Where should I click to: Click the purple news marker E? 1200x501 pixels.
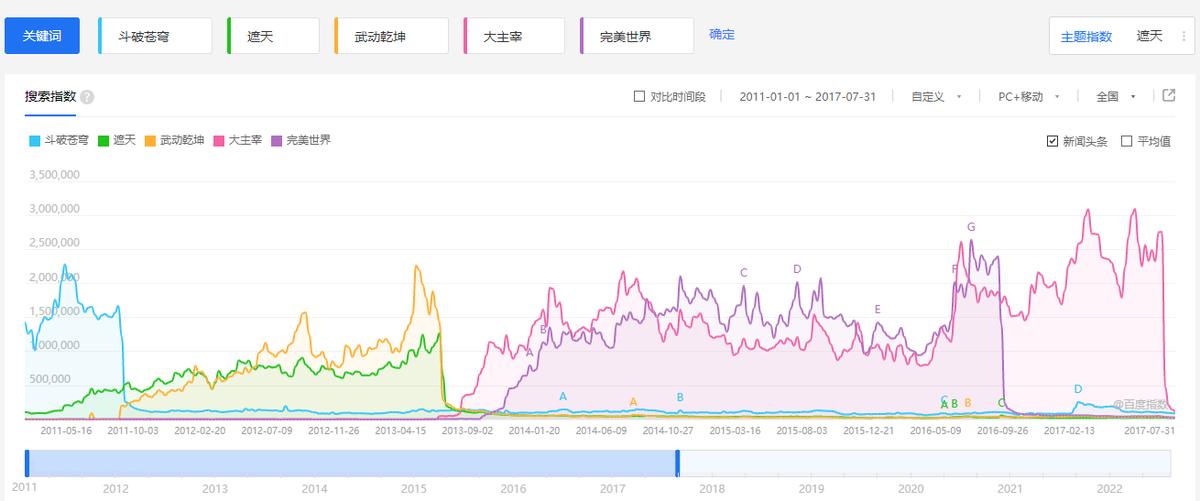coord(877,309)
